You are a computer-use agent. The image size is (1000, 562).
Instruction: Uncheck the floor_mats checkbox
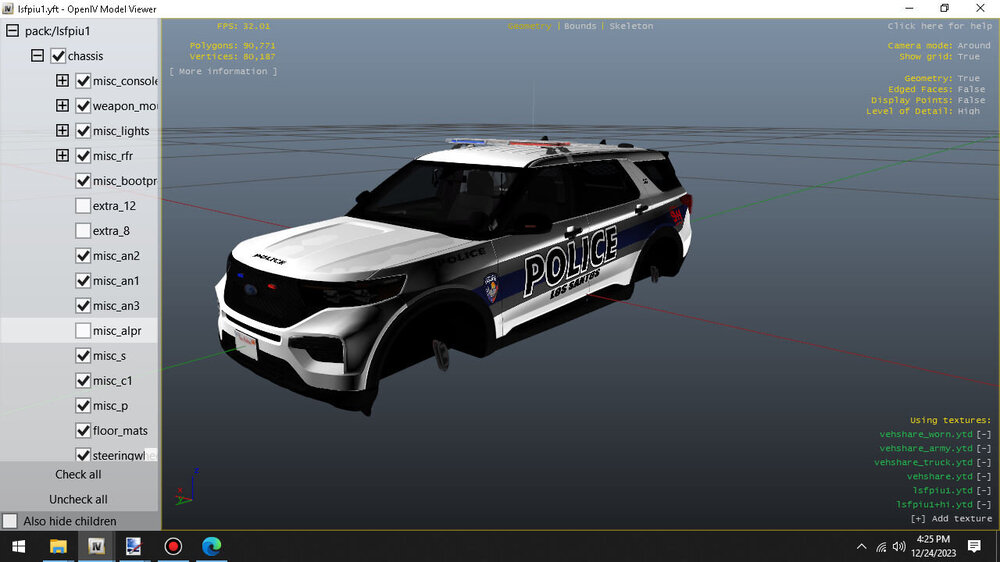click(x=83, y=431)
